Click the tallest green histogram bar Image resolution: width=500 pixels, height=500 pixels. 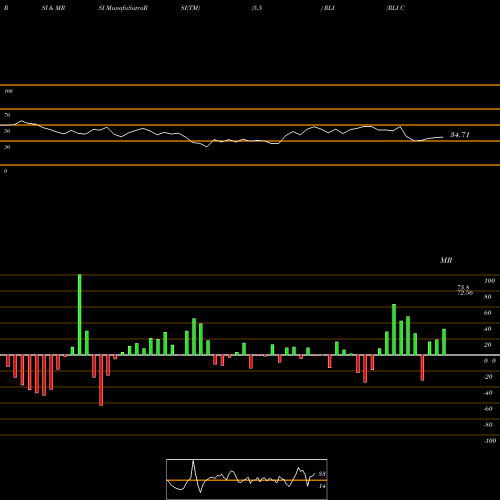pyautogui.click(x=79, y=315)
